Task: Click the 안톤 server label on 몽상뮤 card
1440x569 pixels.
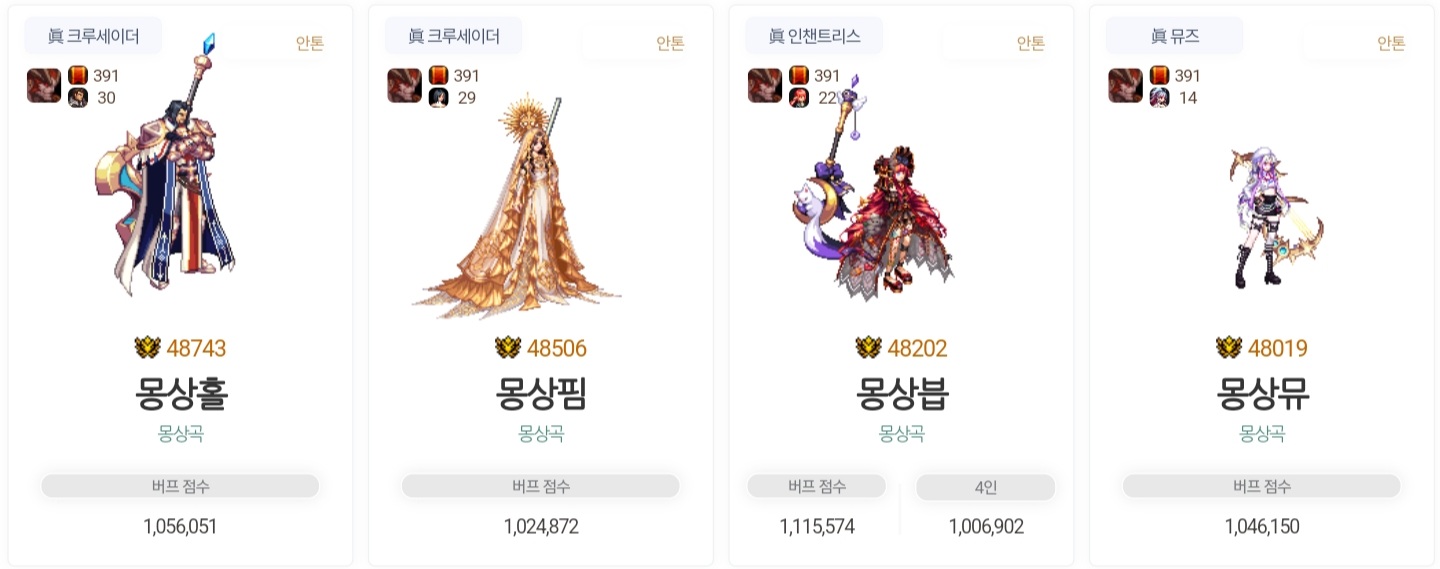Action: (x=1391, y=43)
